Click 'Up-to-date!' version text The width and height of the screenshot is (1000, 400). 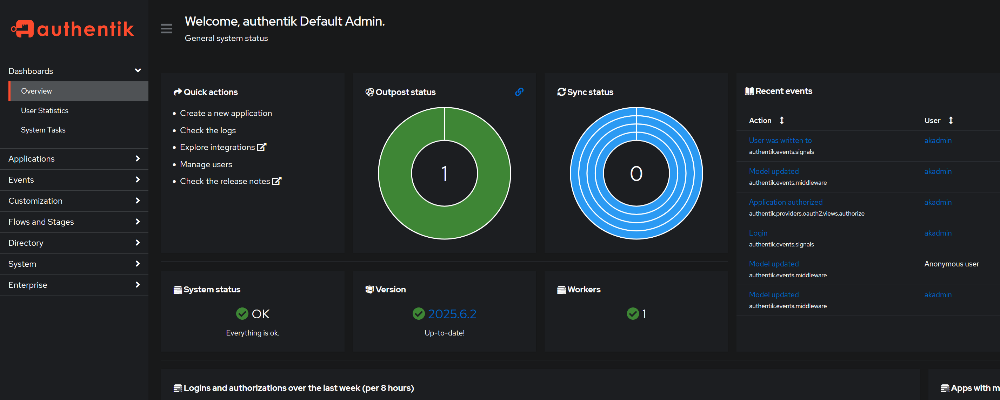(445, 333)
